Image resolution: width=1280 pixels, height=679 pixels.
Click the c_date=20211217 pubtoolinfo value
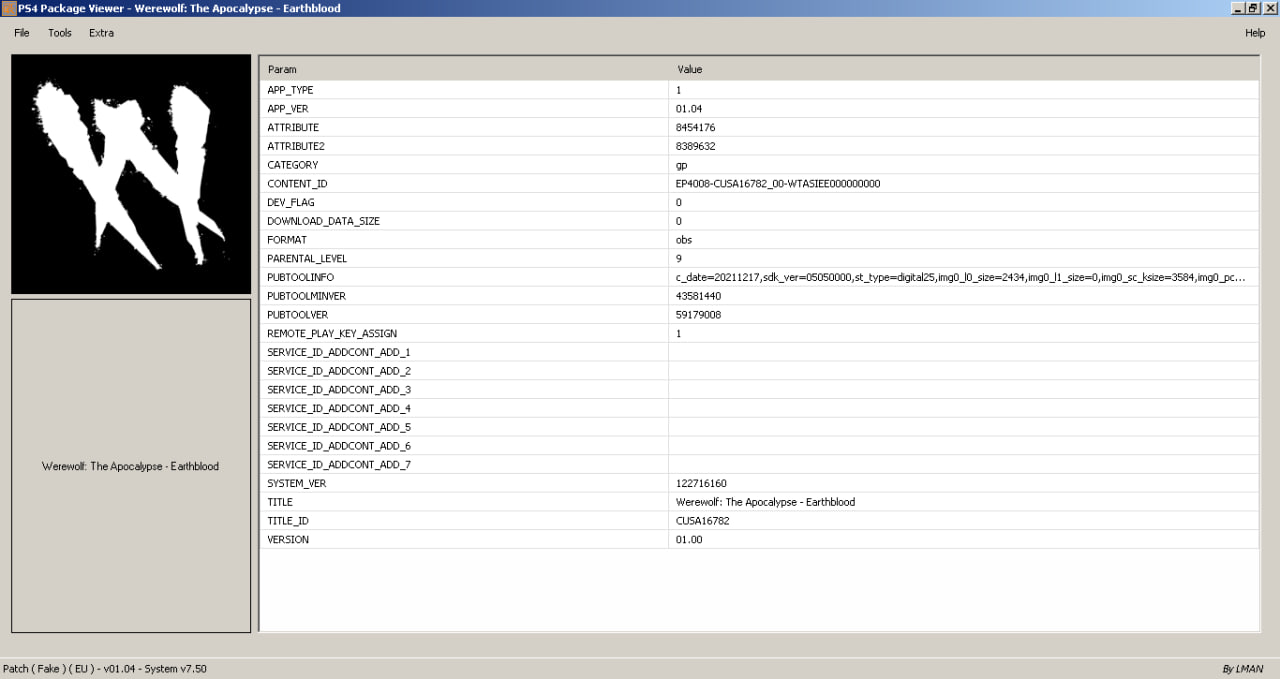[x=960, y=277]
